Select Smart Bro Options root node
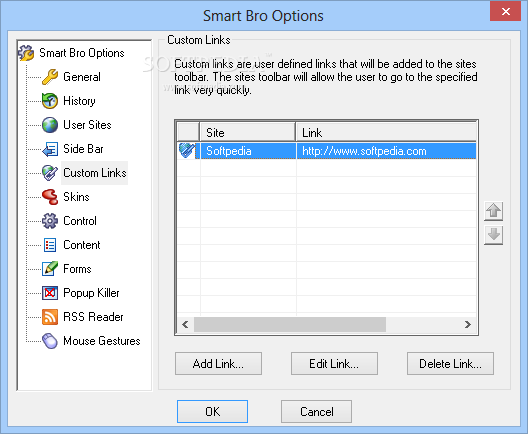 click(82, 53)
